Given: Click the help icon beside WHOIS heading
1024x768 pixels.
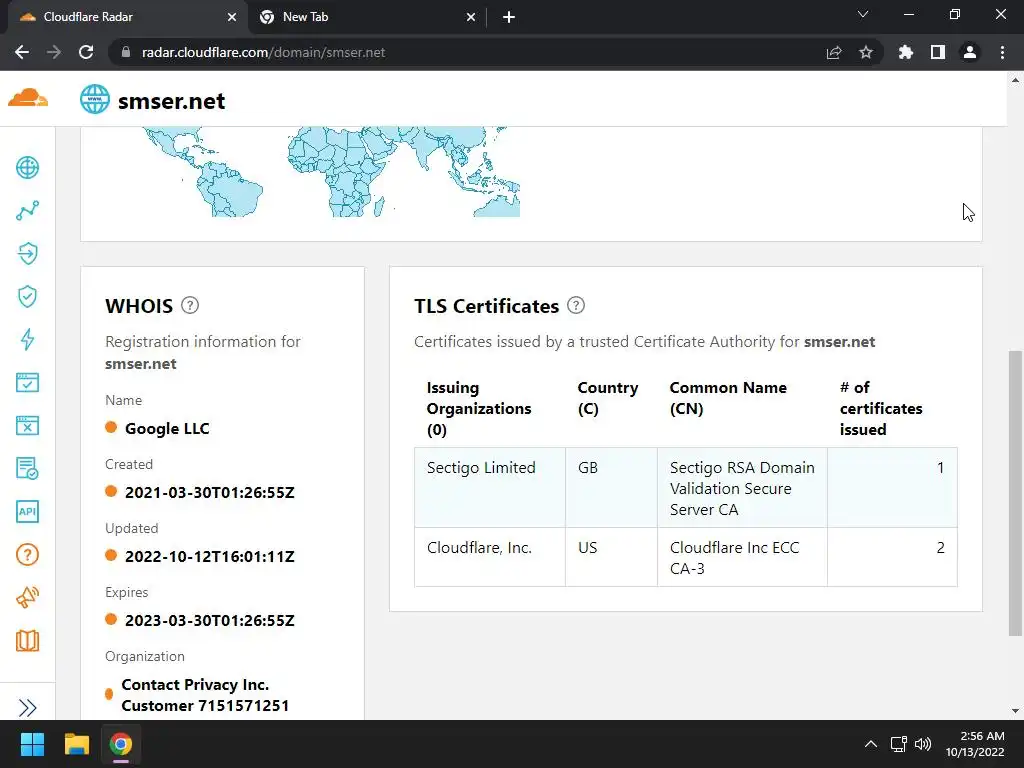Looking at the screenshot, I should 190,305.
